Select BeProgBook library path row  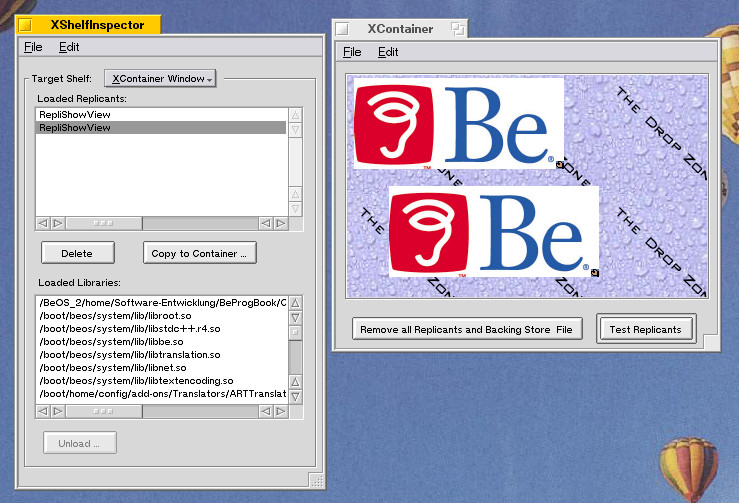(x=161, y=303)
